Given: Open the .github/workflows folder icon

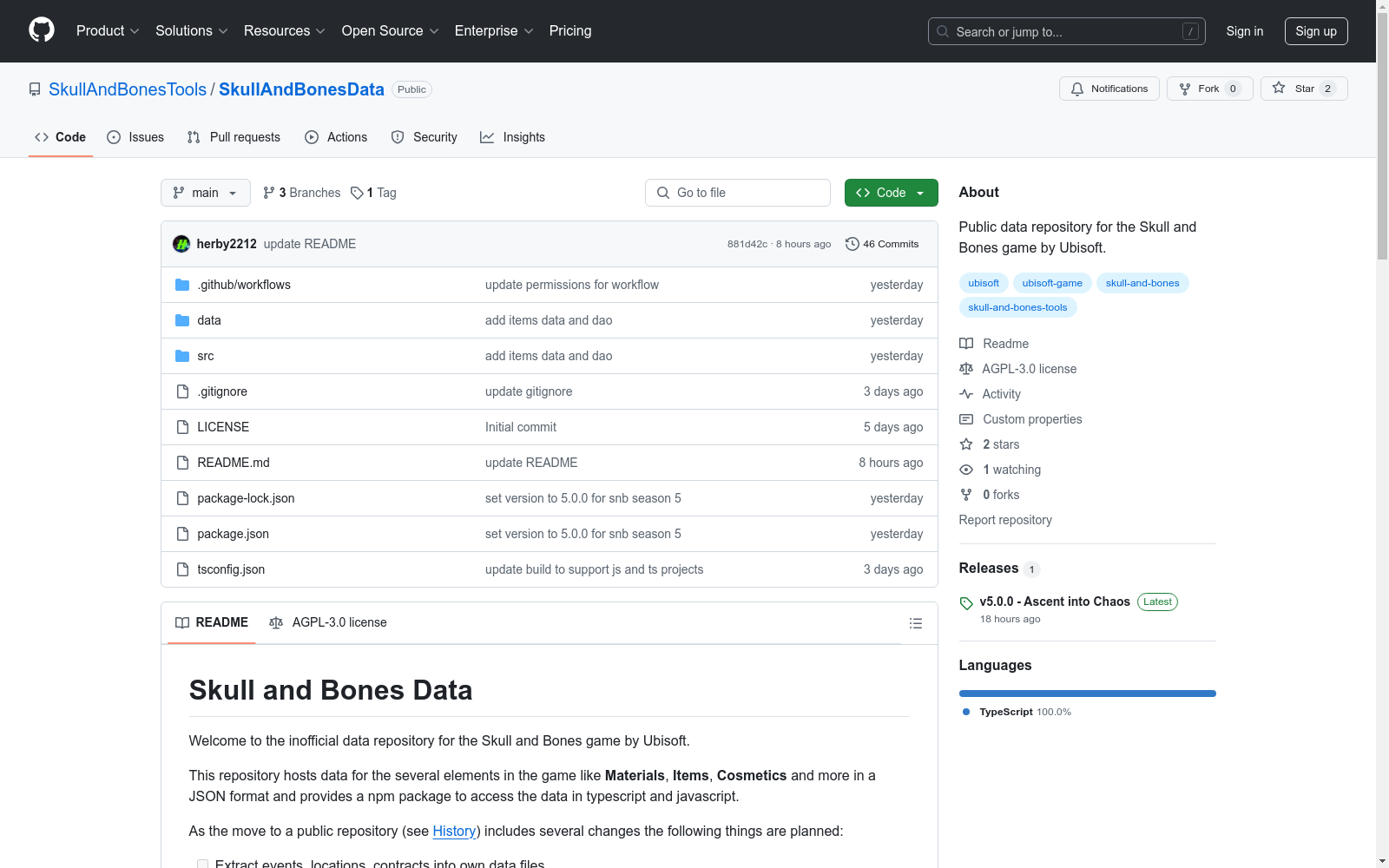Looking at the screenshot, I should [182, 285].
